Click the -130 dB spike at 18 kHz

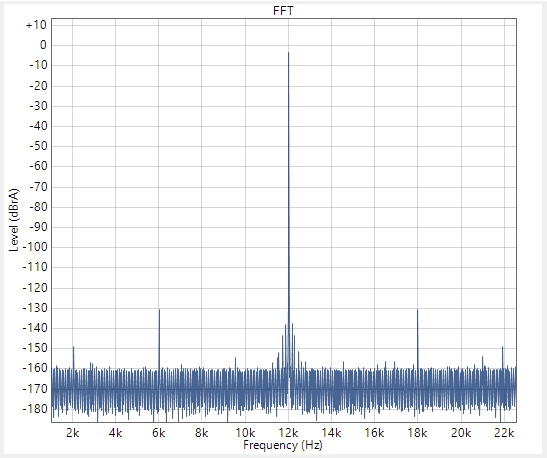(417, 338)
